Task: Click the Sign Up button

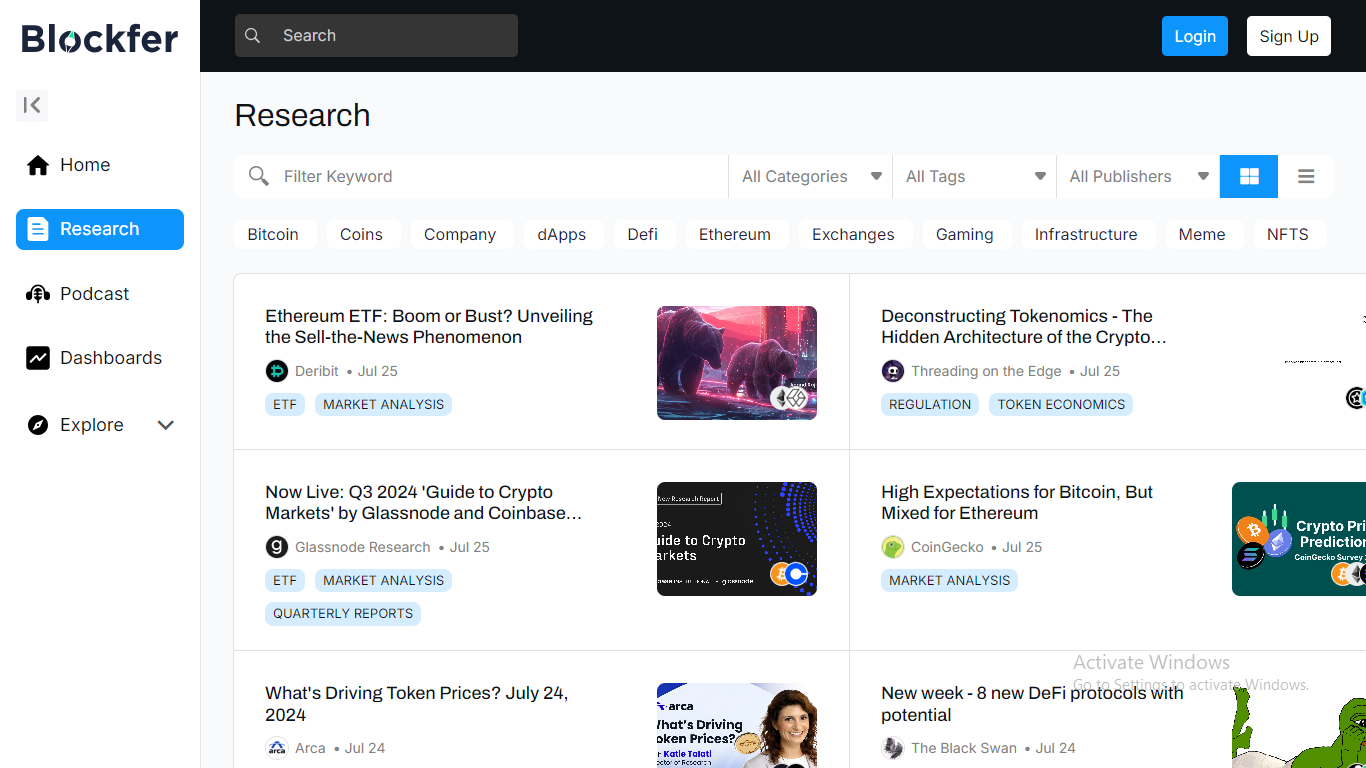Action: 1288,36
